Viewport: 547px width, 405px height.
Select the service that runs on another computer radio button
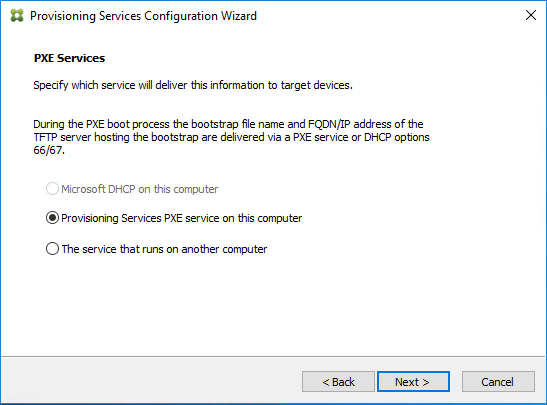[x=52, y=249]
